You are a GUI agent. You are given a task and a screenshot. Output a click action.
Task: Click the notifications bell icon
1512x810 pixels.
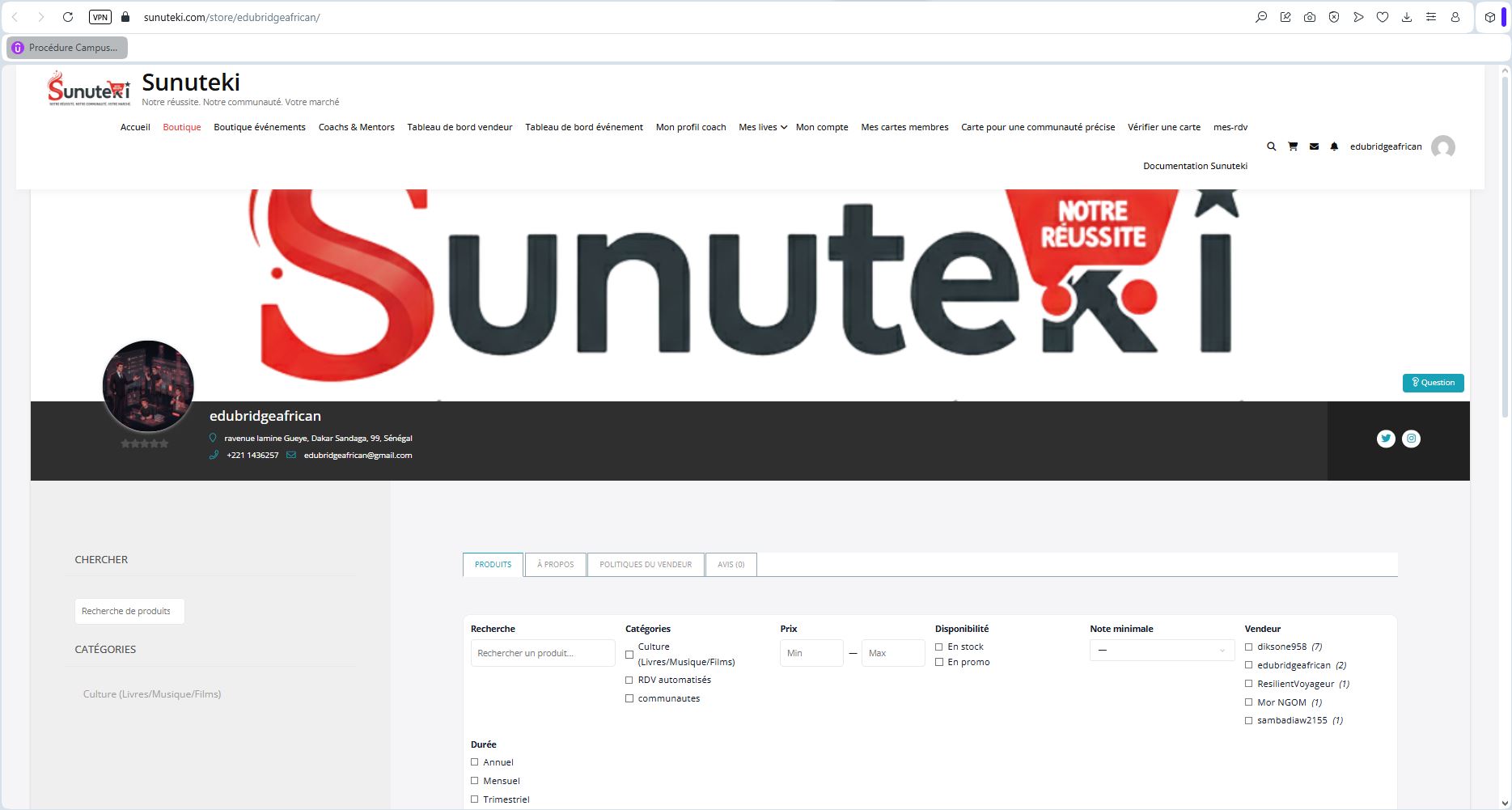(x=1334, y=146)
